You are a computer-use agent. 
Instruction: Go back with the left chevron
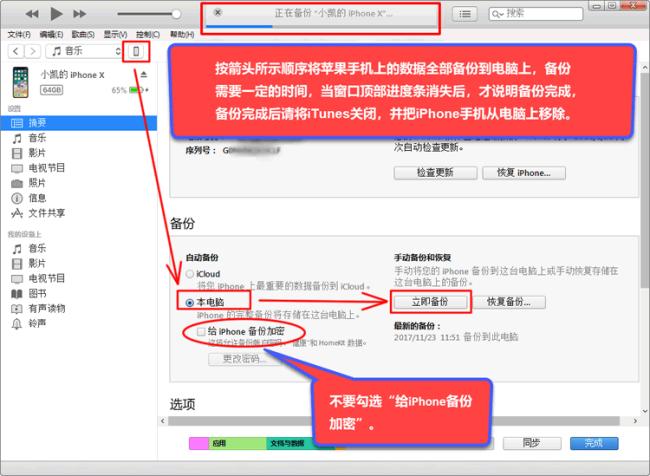point(16,51)
